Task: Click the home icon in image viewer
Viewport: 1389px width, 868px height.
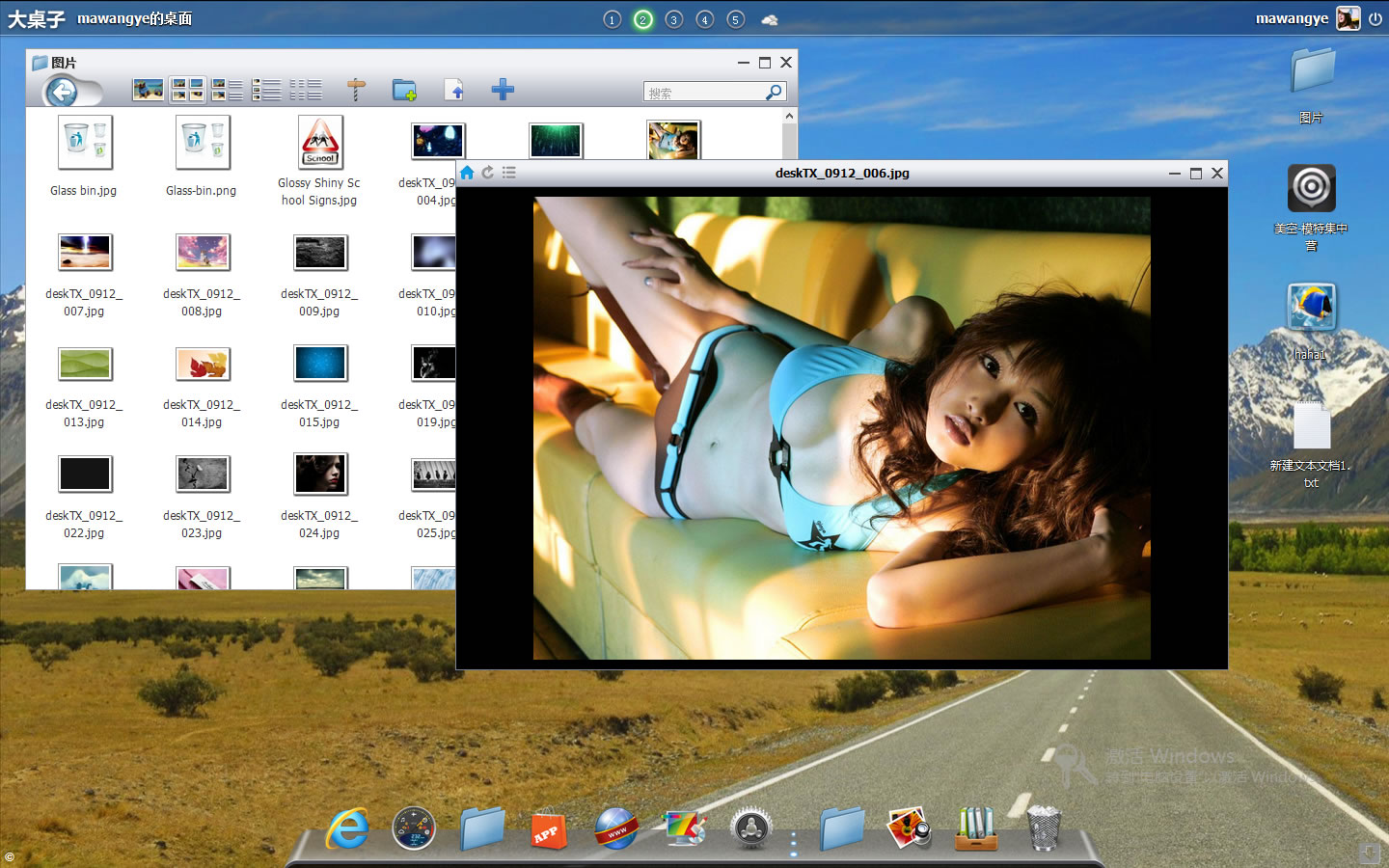Action: click(x=467, y=173)
